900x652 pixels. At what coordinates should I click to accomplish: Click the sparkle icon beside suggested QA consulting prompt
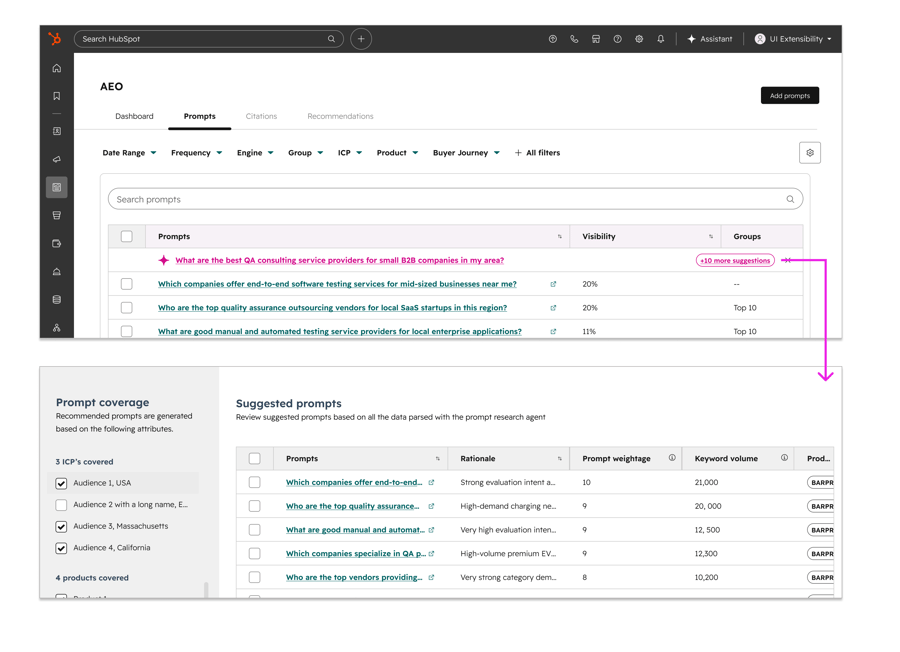(164, 260)
